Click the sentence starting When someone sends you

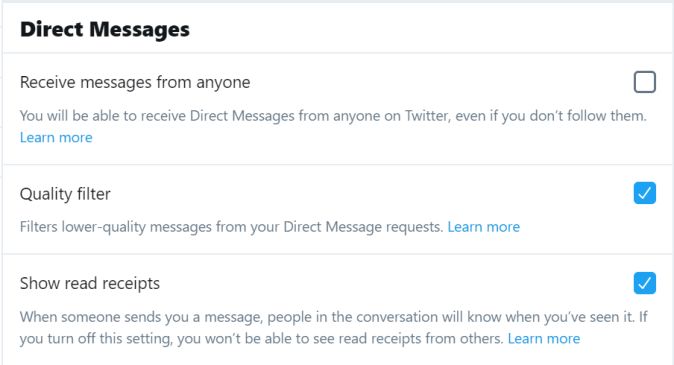(326, 317)
